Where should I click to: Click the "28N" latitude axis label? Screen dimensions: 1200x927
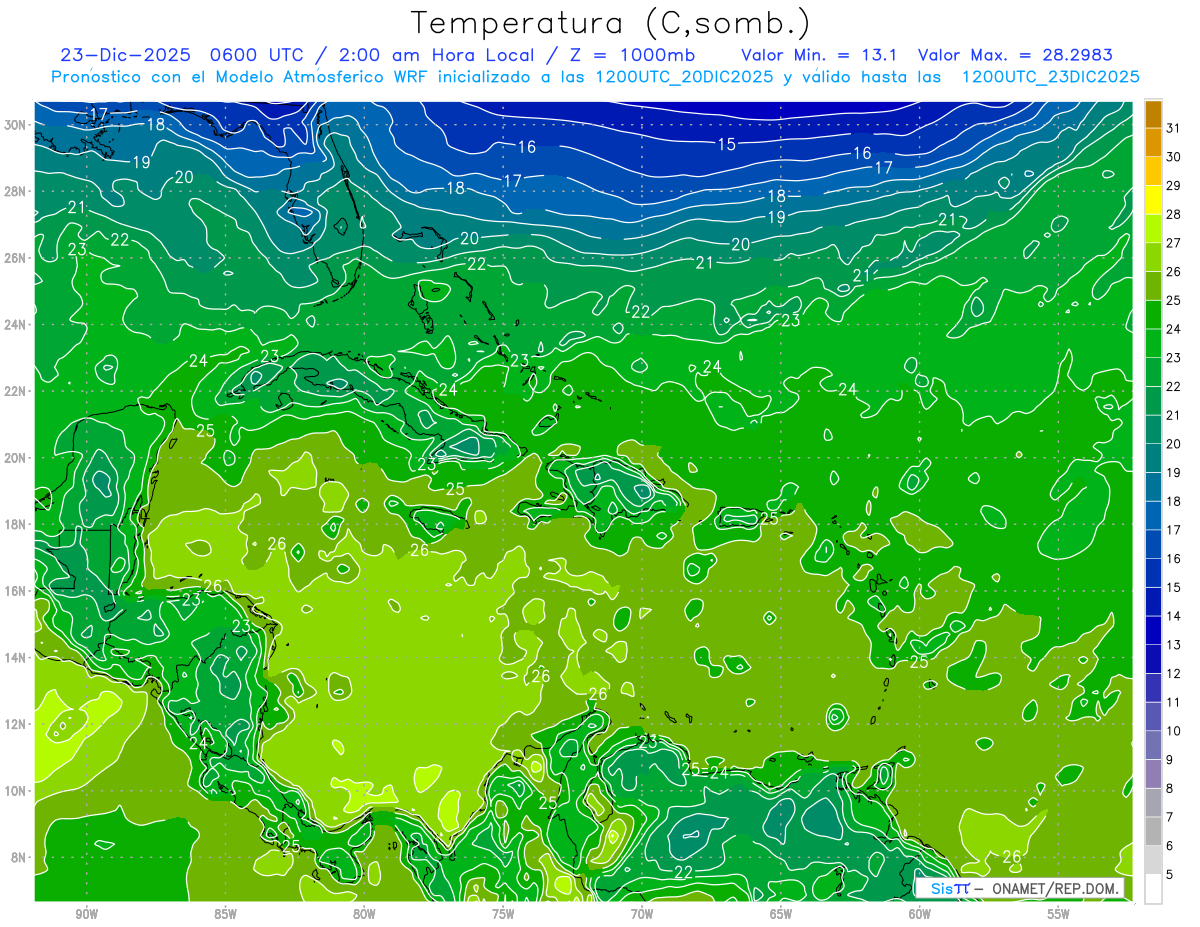point(17,191)
